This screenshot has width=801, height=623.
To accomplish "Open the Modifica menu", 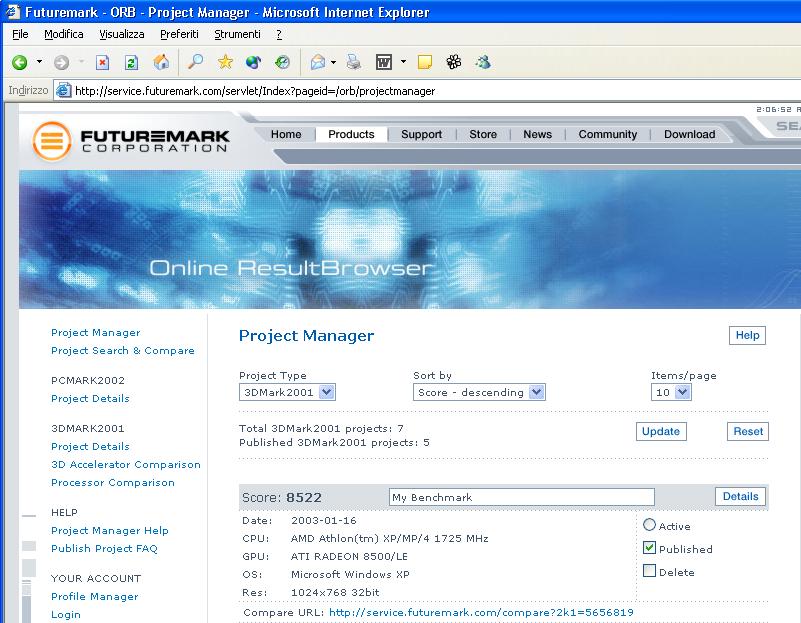I will pyautogui.click(x=64, y=34).
